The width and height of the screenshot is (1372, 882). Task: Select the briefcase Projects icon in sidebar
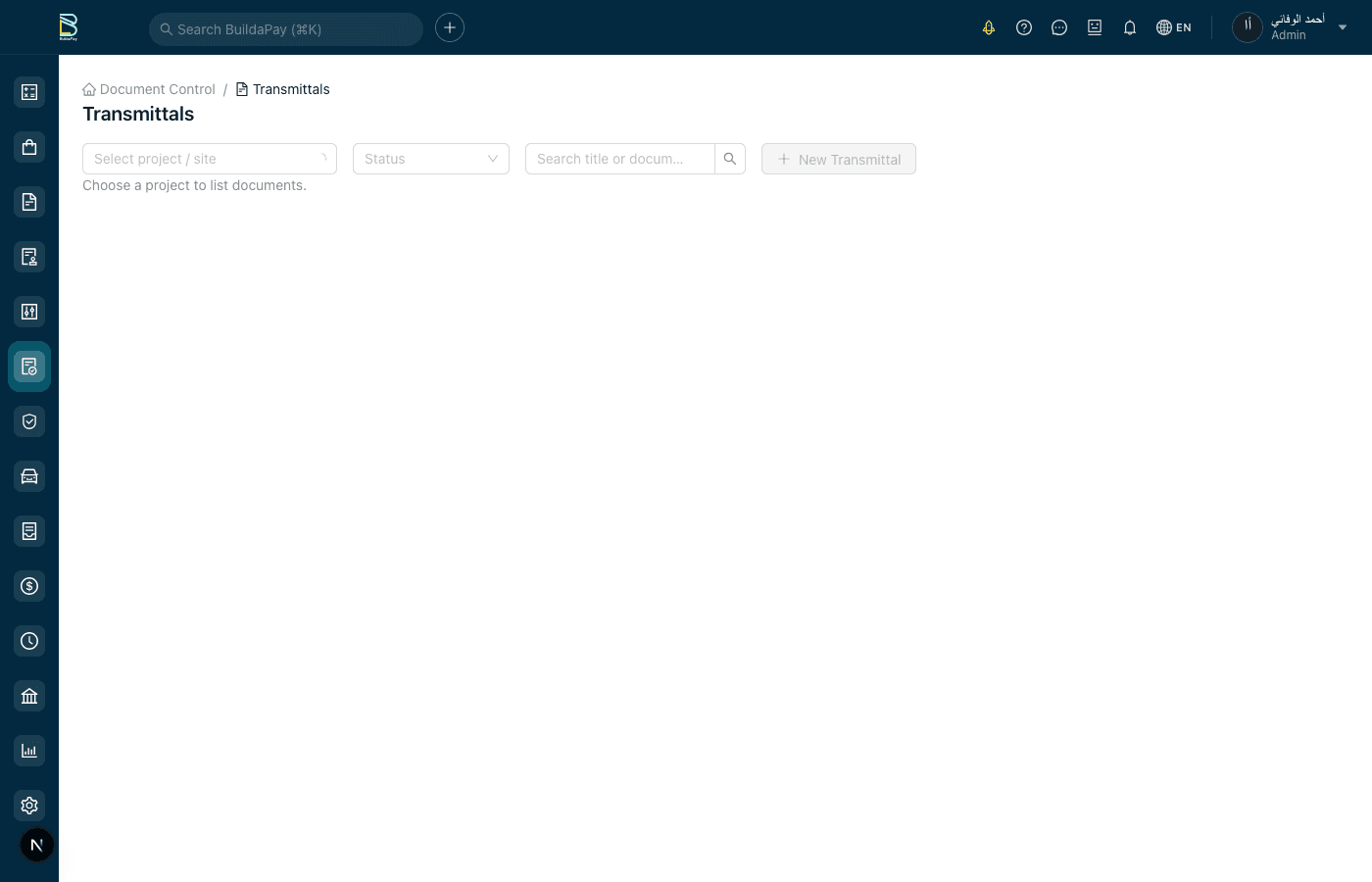pyautogui.click(x=29, y=146)
